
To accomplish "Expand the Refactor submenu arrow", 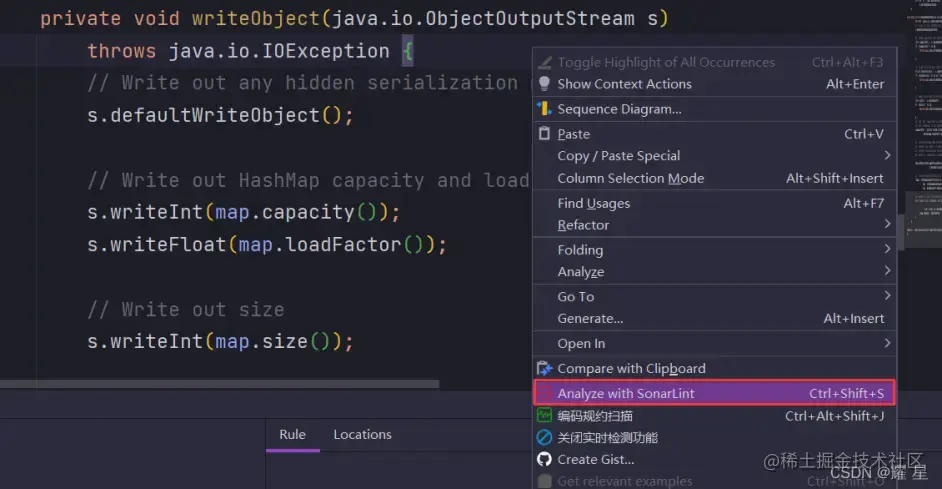I will 887,224.
